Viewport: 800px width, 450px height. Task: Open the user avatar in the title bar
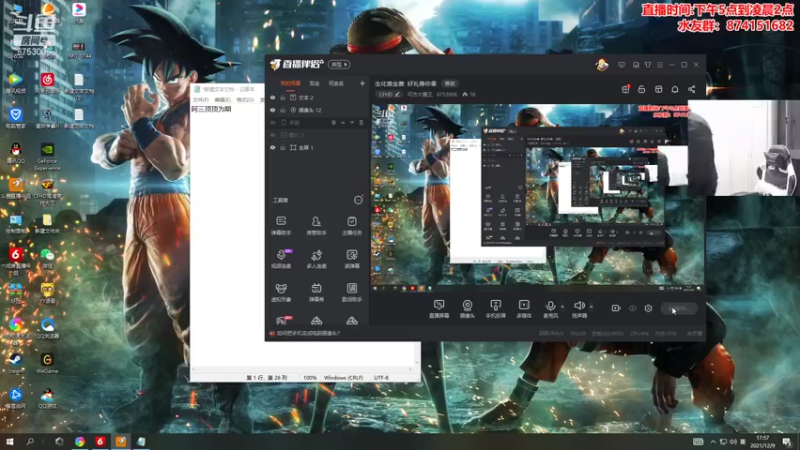602,65
